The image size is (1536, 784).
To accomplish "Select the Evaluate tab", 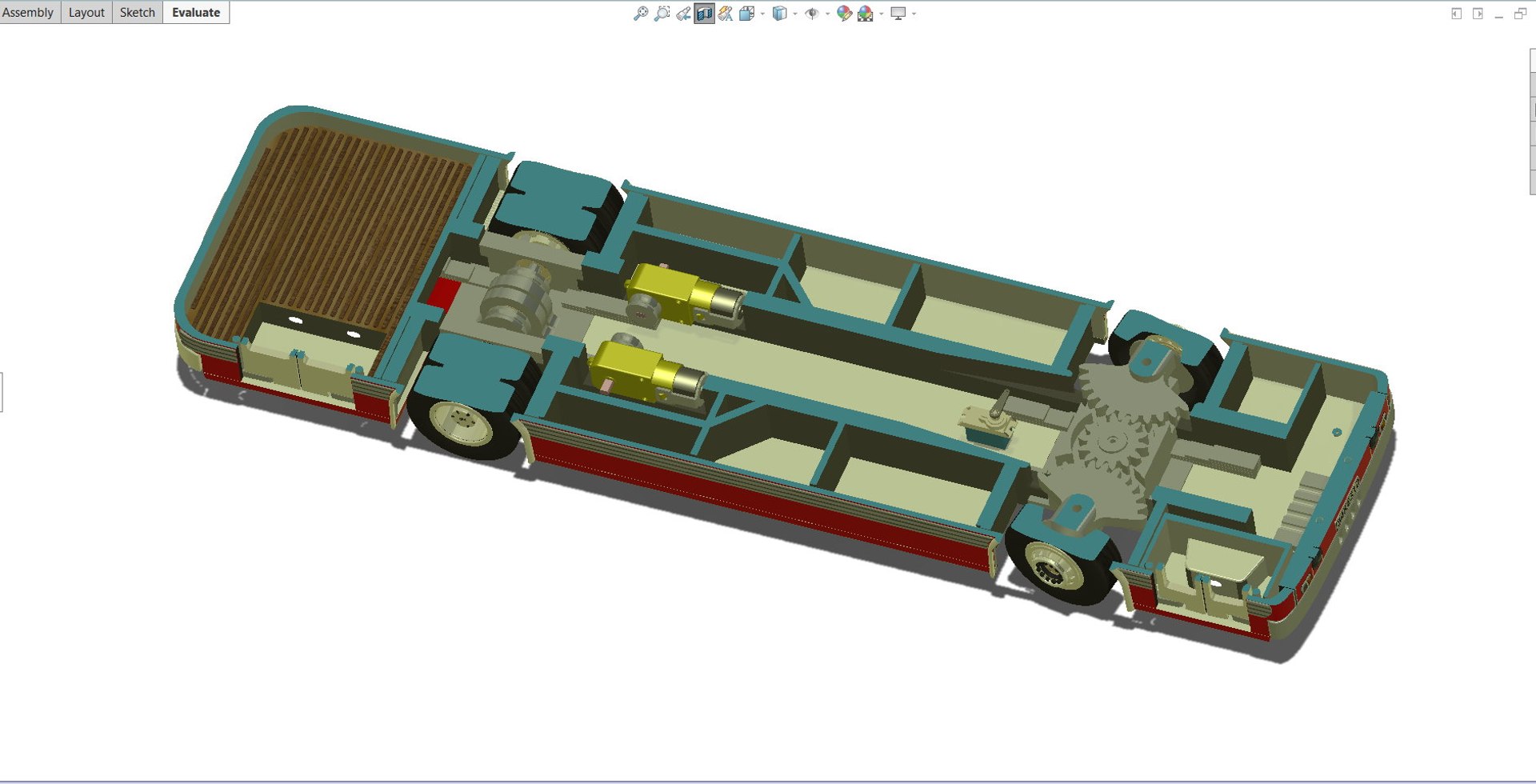I will [196, 12].
